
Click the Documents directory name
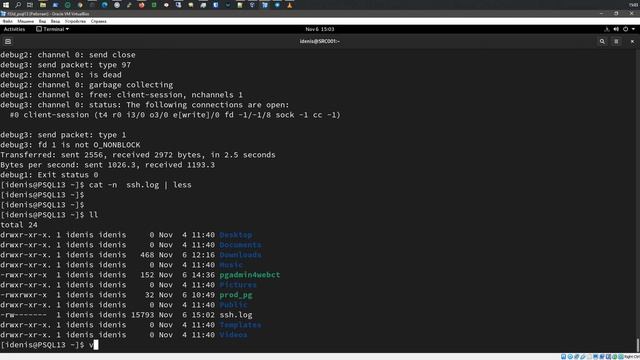pyautogui.click(x=240, y=245)
